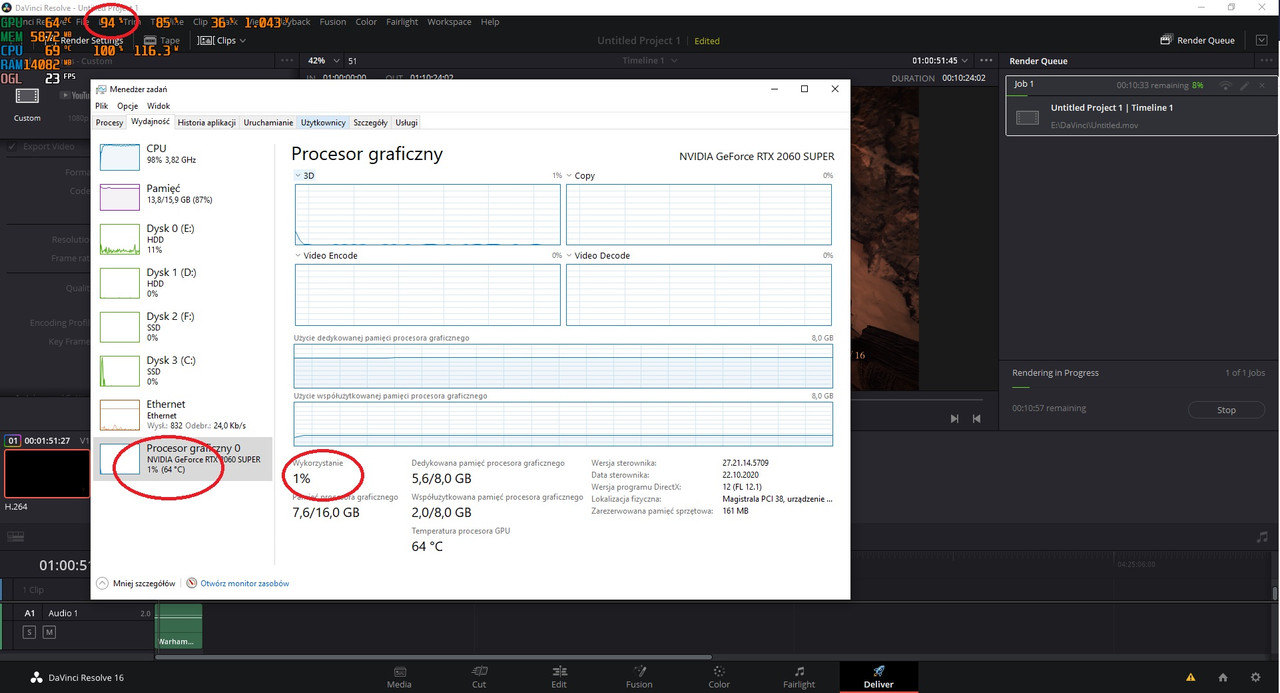Select Dysk 1 (D:) in sidebar
The height and width of the screenshot is (693, 1280).
tap(182, 282)
